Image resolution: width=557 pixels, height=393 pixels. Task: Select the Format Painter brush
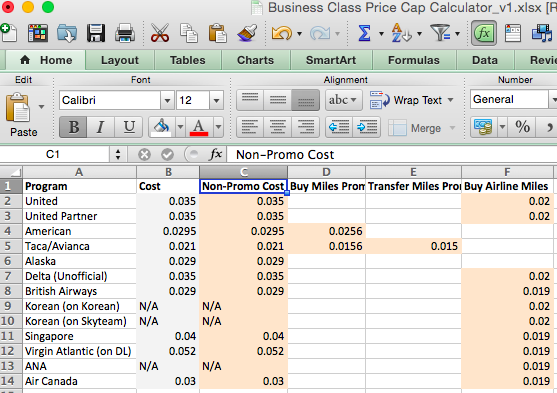pos(247,33)
